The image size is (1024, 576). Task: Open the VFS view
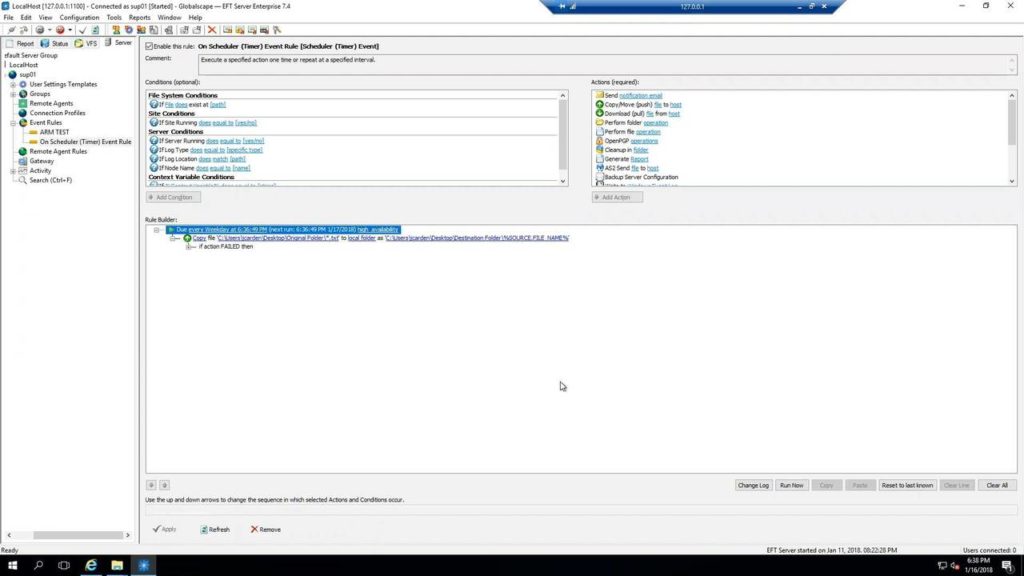(x=86, y=42)
